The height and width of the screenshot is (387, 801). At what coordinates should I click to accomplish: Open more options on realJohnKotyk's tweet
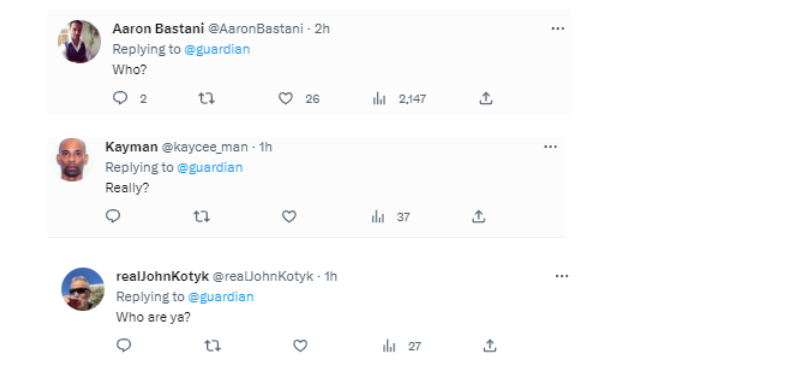coord(561,276)
